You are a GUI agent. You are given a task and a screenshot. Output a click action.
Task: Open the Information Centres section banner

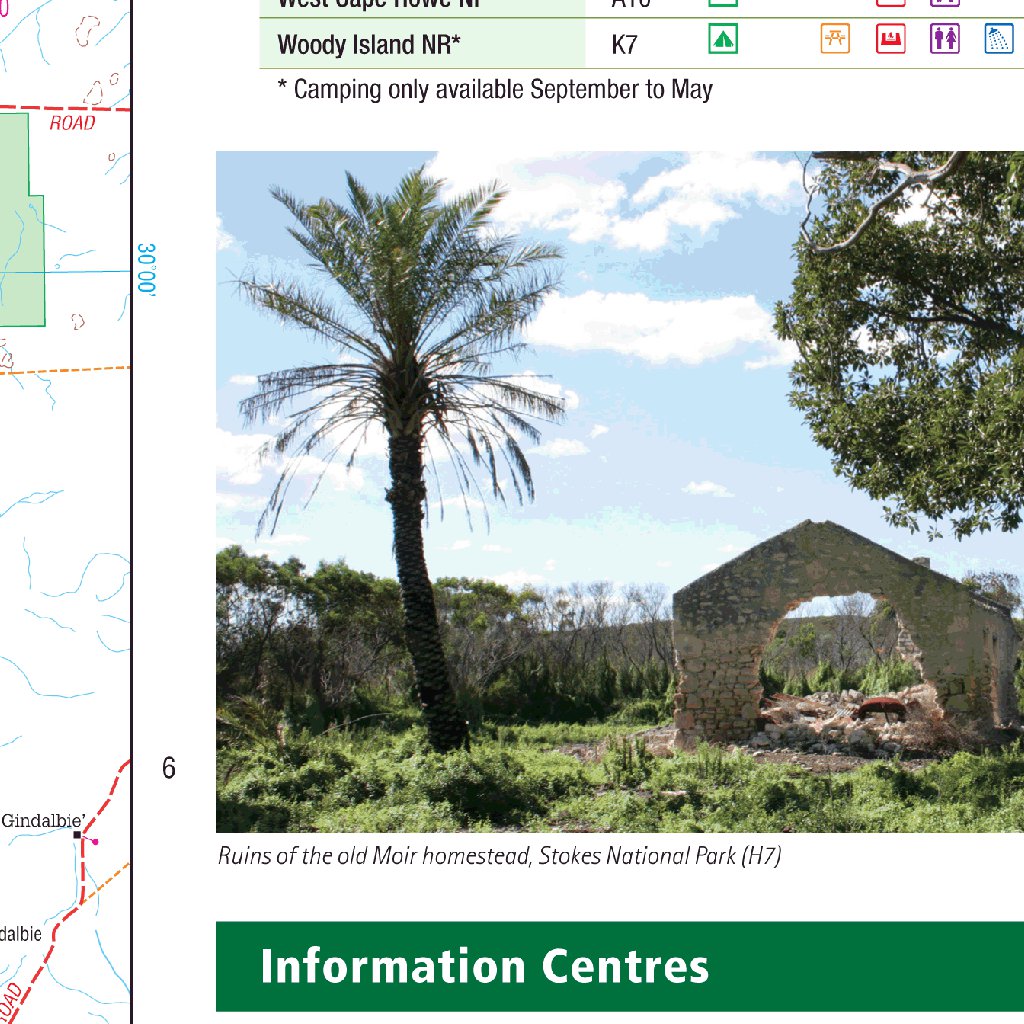(x=483, y=967)
